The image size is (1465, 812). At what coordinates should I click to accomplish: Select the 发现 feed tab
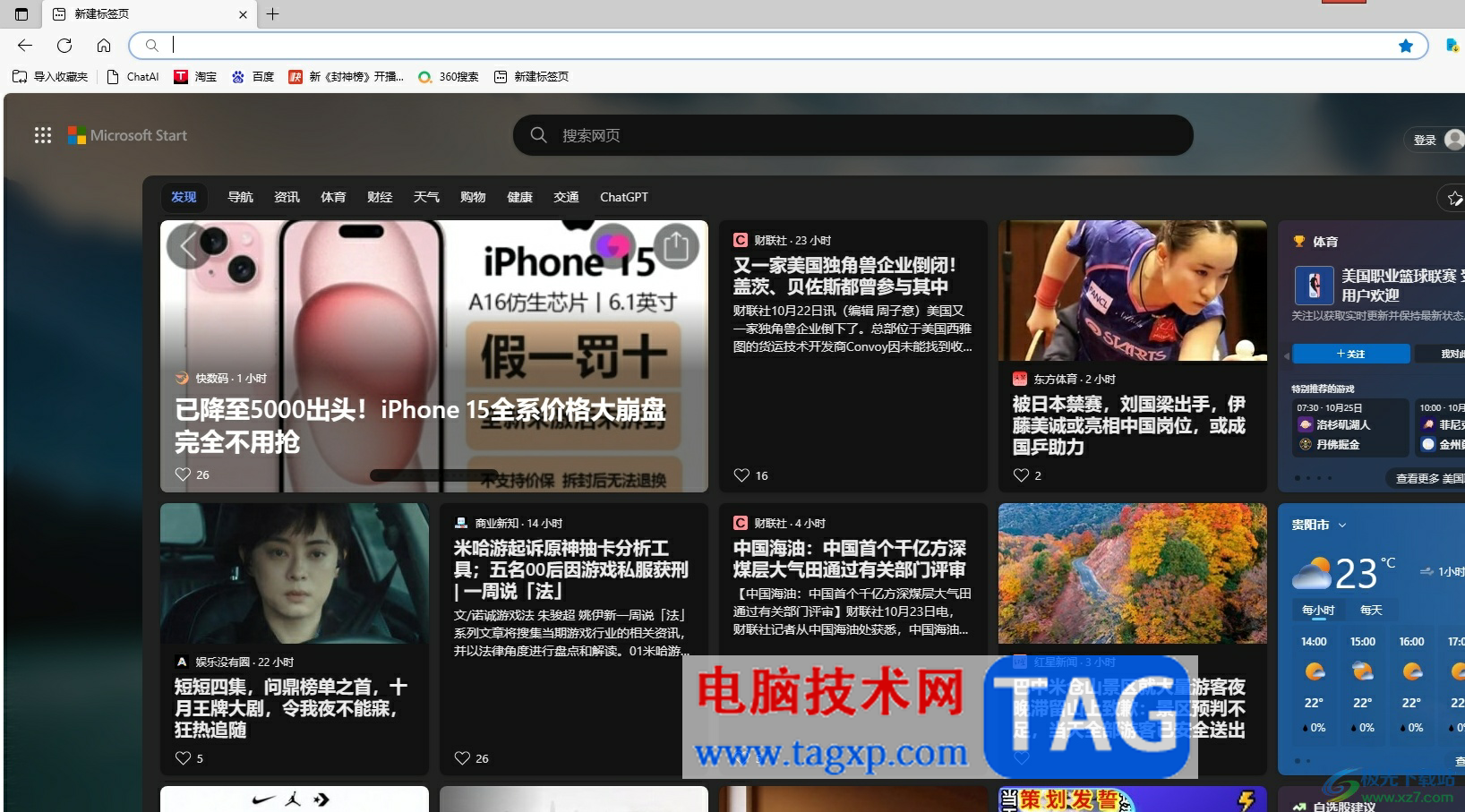[184, 197]
